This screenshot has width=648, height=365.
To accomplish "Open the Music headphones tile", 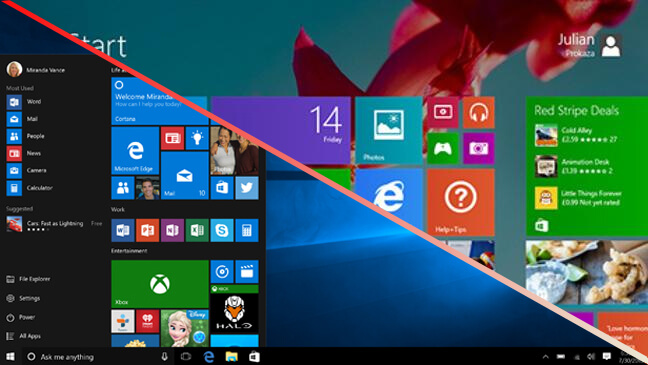I will coord(479,112).
